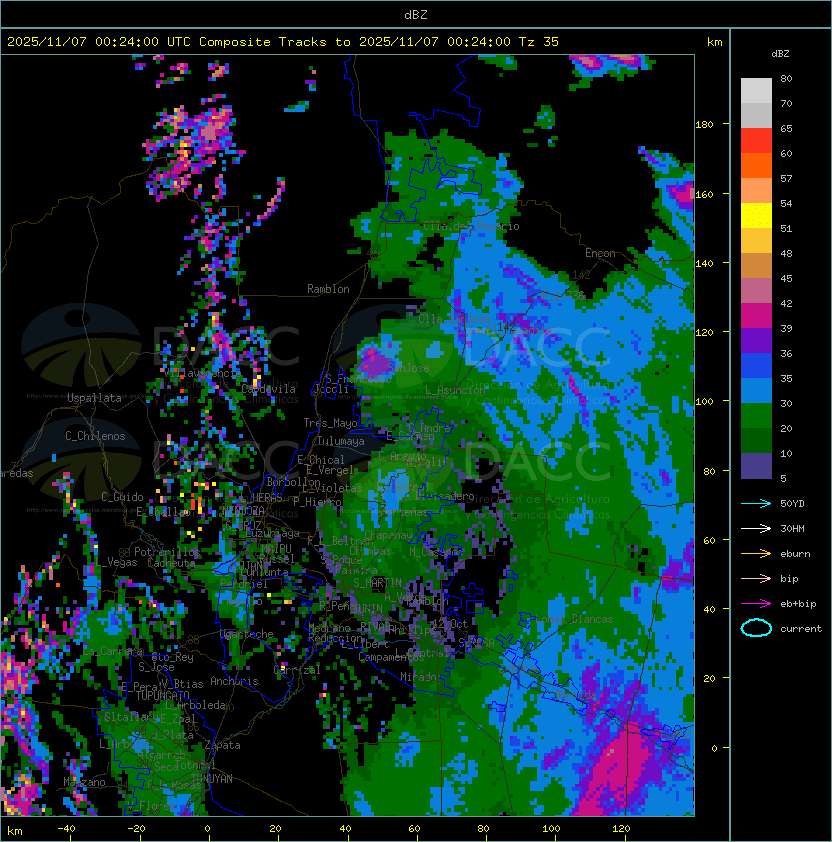The height and width of the screenshot is (842, 832).
Task: Select the bright yellow 51-54 dBZ swatch
Action: [x=756, y=216]
